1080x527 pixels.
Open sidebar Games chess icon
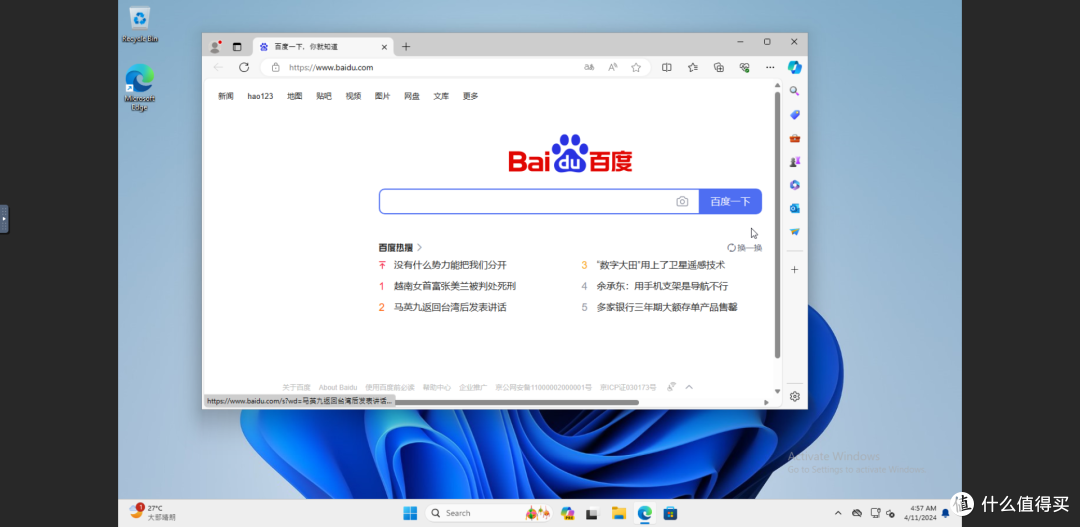coord(794,161)
